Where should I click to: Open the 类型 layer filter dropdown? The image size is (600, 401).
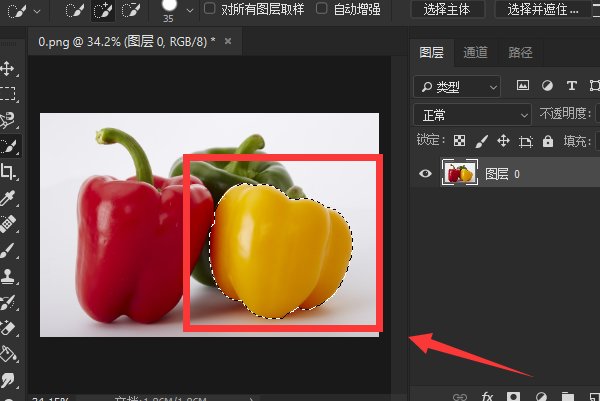click(x=457, y=87)
